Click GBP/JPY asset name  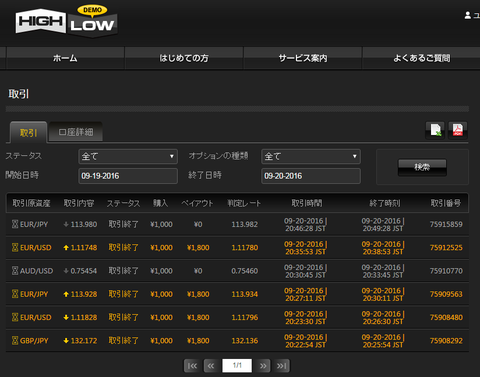(x=34, y=341)
